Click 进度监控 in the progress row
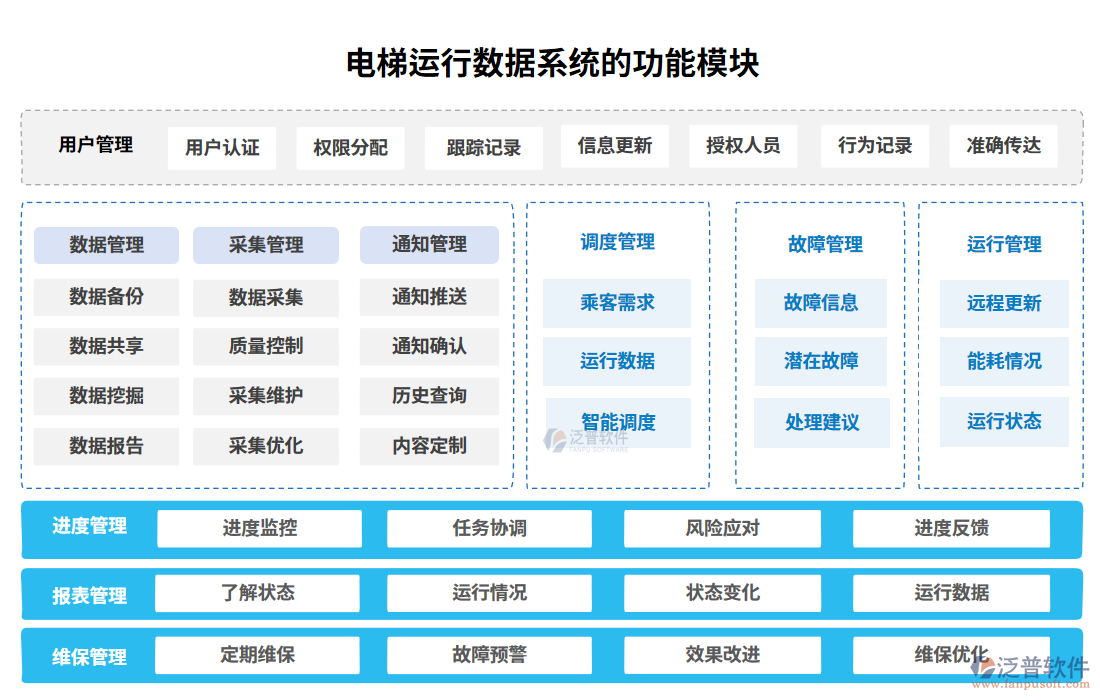The width and height of the screenshot is (1100, 700). (x=262, y=528)
